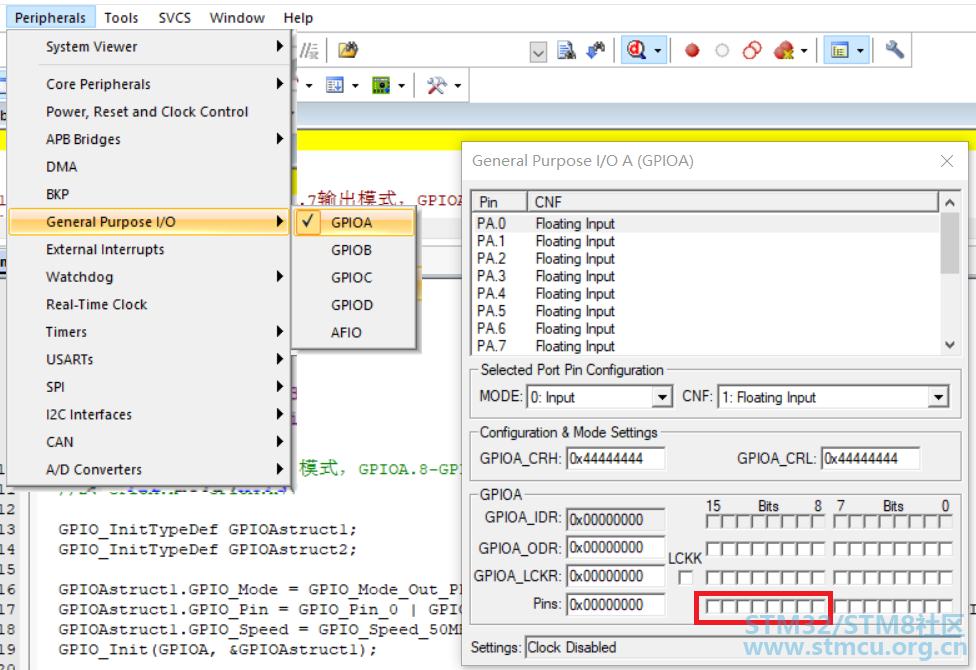This screenshot has height=670, width=976.
Task: Check bit 15 of the GPIOA_ODR row
Action: point(713,549)
